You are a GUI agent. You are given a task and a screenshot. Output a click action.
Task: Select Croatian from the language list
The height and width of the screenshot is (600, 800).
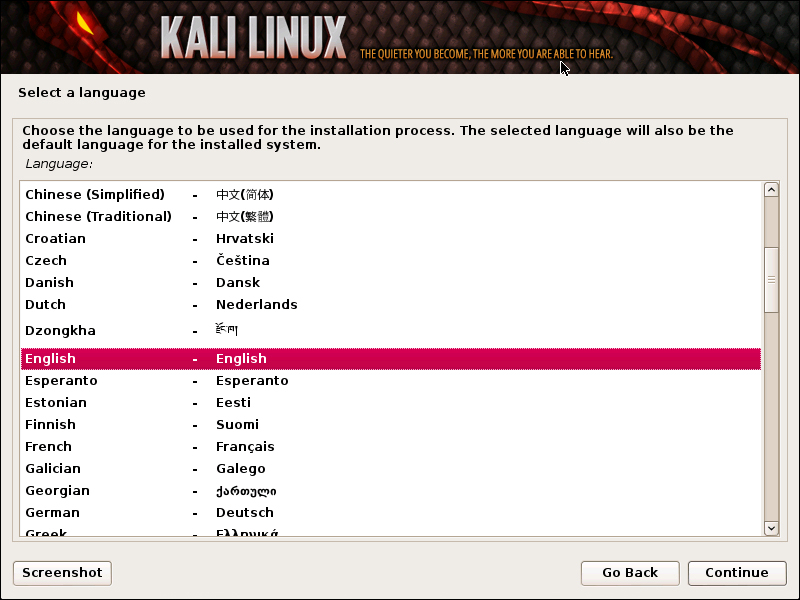coord(391,238)
